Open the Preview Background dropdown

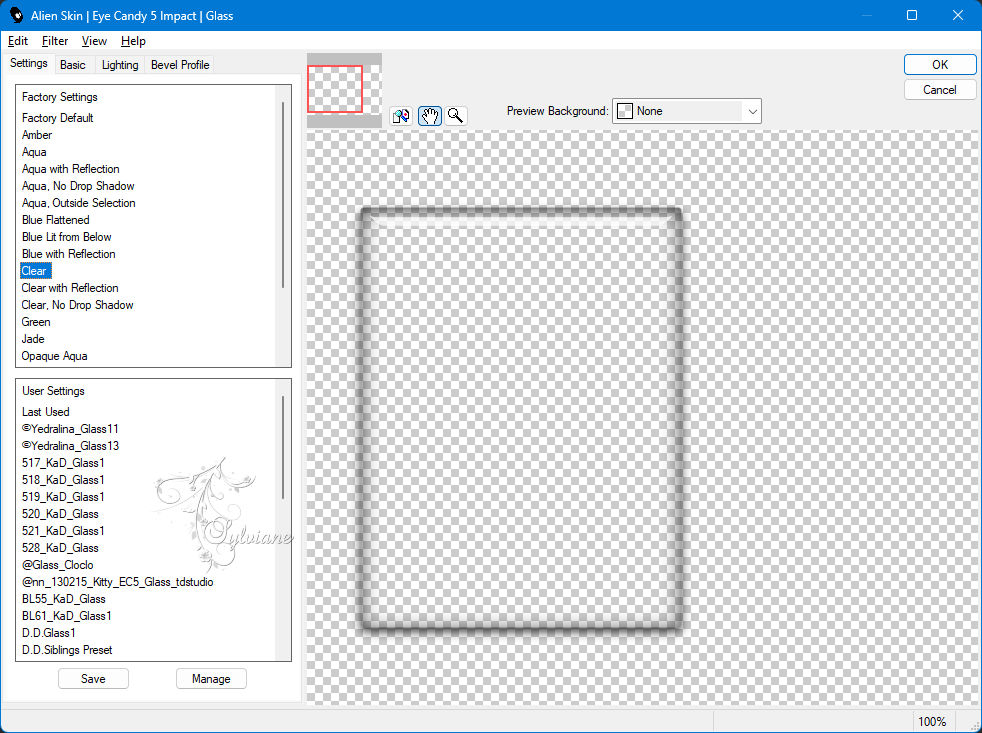click(x=686, y=111)
